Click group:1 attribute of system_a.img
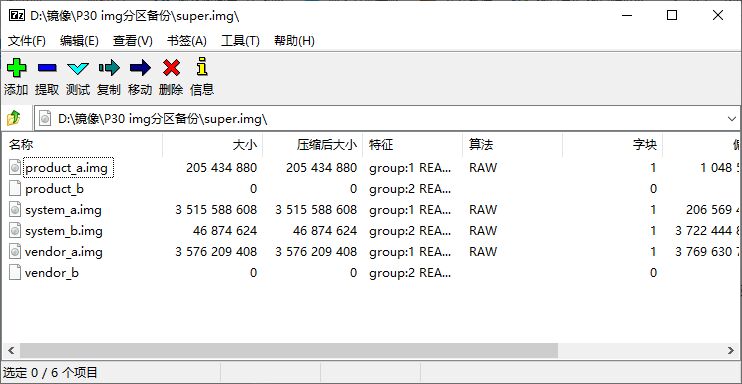Screen dimensions: 742x384 410,210
